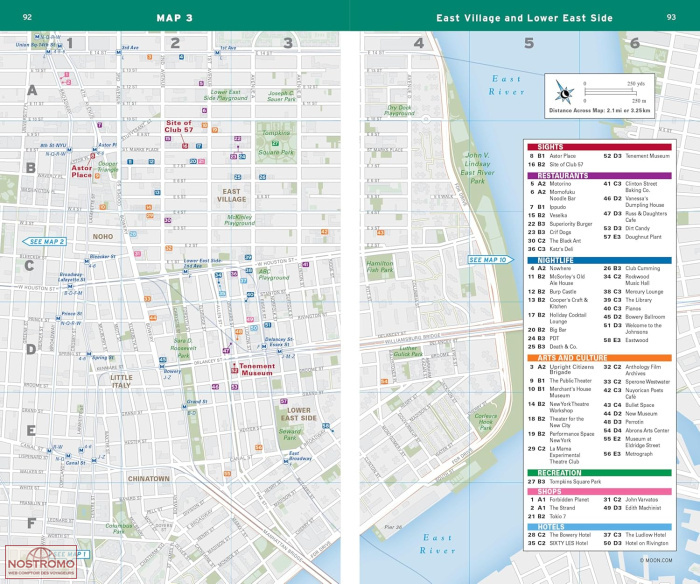Image resolution: width=700 pixels, height=584 pixels.
Task: Follow the SEE MAP 10 arrow
Action: 490,260
